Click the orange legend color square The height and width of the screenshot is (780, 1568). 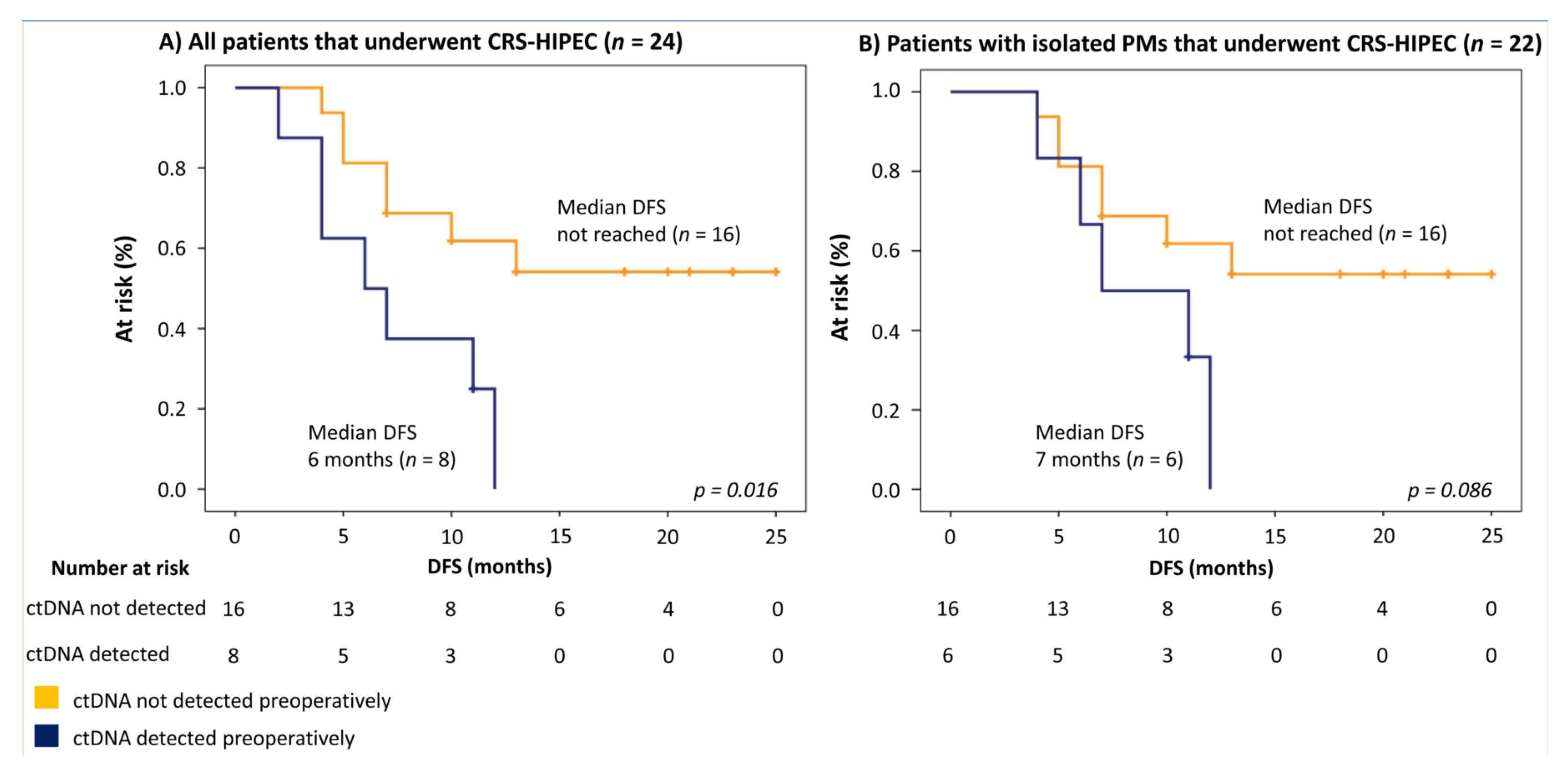point(46,697)
